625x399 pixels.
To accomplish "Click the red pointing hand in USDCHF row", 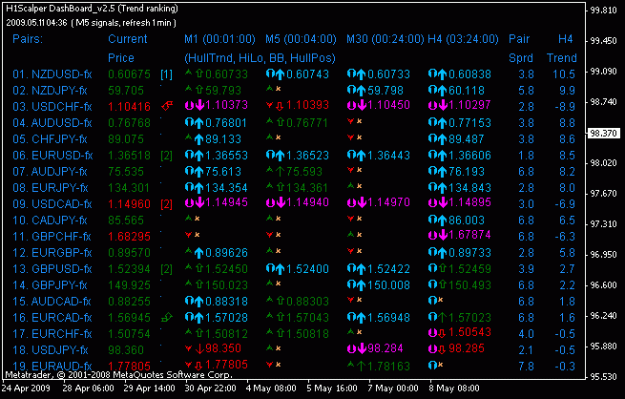I will [x=167, y=106].
